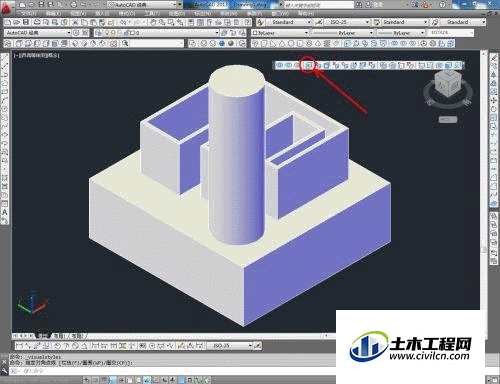Click the Layer Properties Manager icon
Screen dimensions: 500x384
coord(98,33)
